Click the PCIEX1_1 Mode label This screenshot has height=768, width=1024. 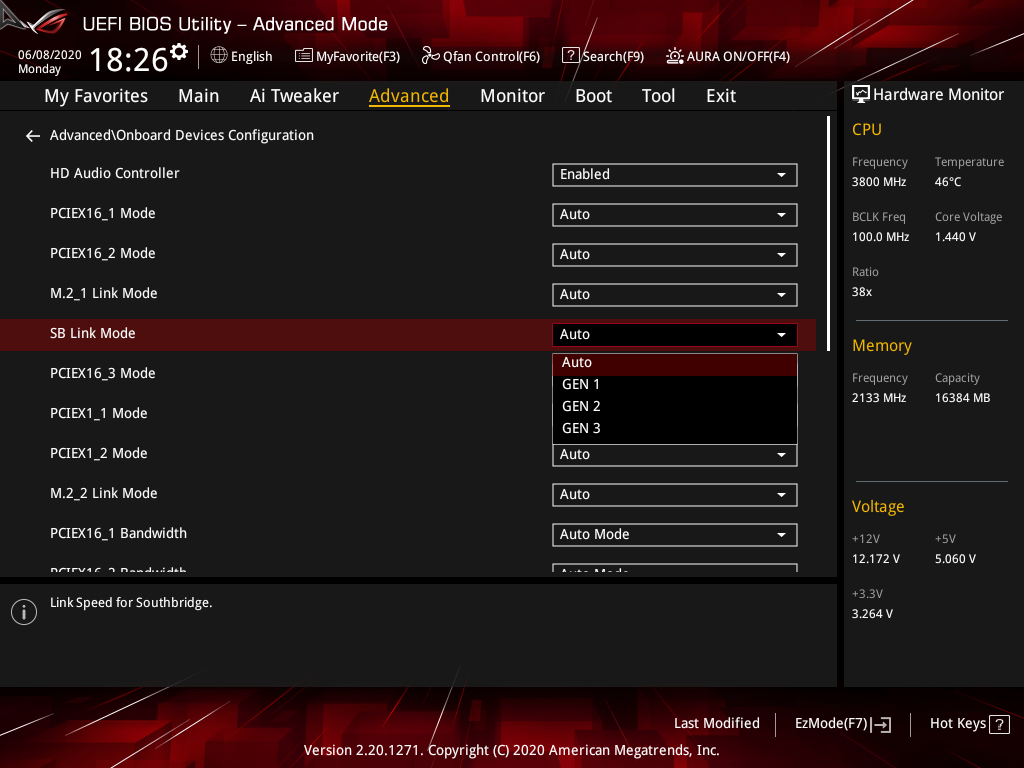[99, 413]
